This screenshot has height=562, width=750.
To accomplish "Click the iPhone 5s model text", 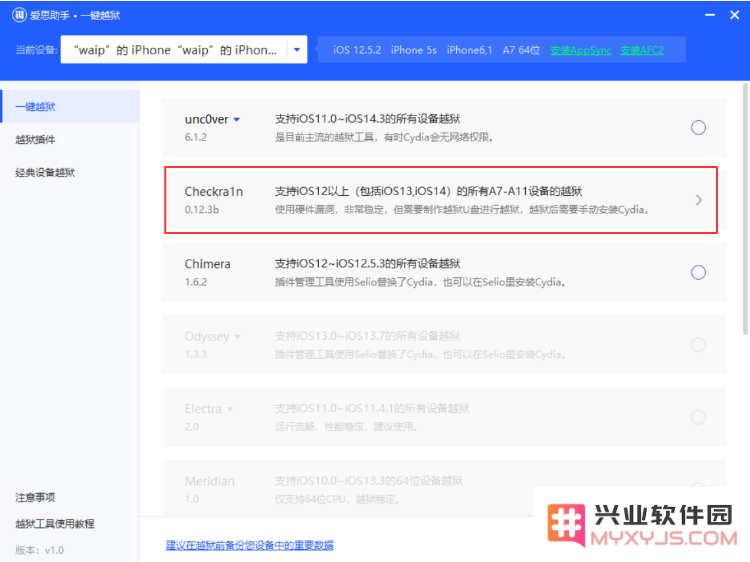I will click(x=414, y=50).
